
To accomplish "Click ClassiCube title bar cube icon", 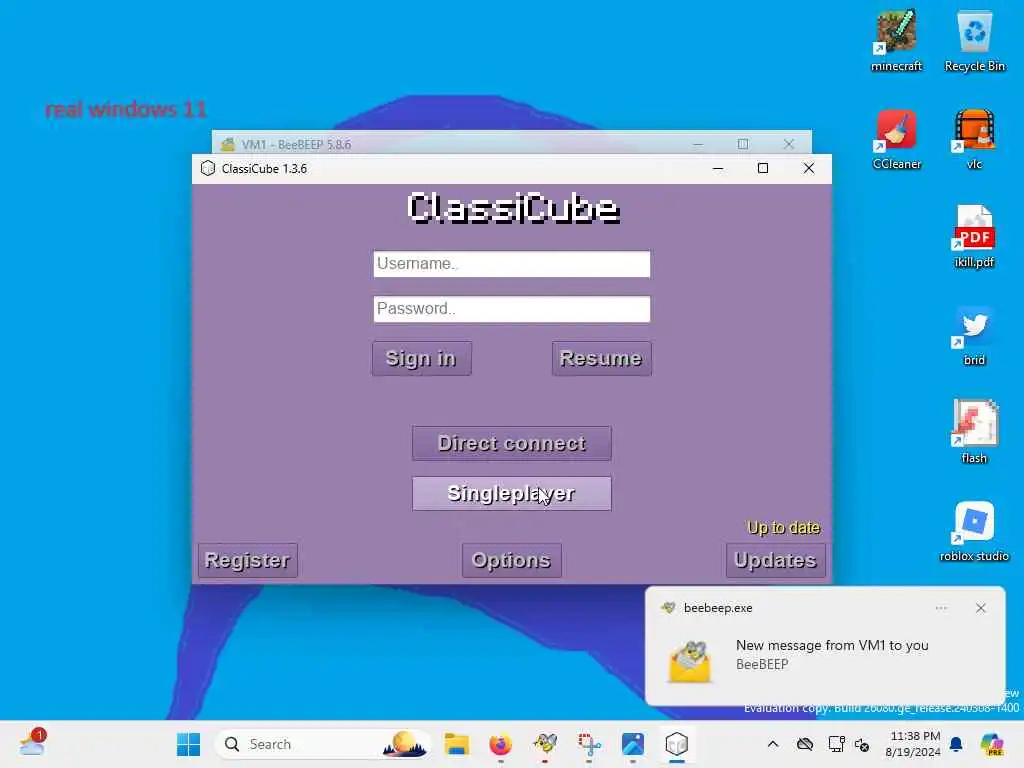I will (208, 168).
